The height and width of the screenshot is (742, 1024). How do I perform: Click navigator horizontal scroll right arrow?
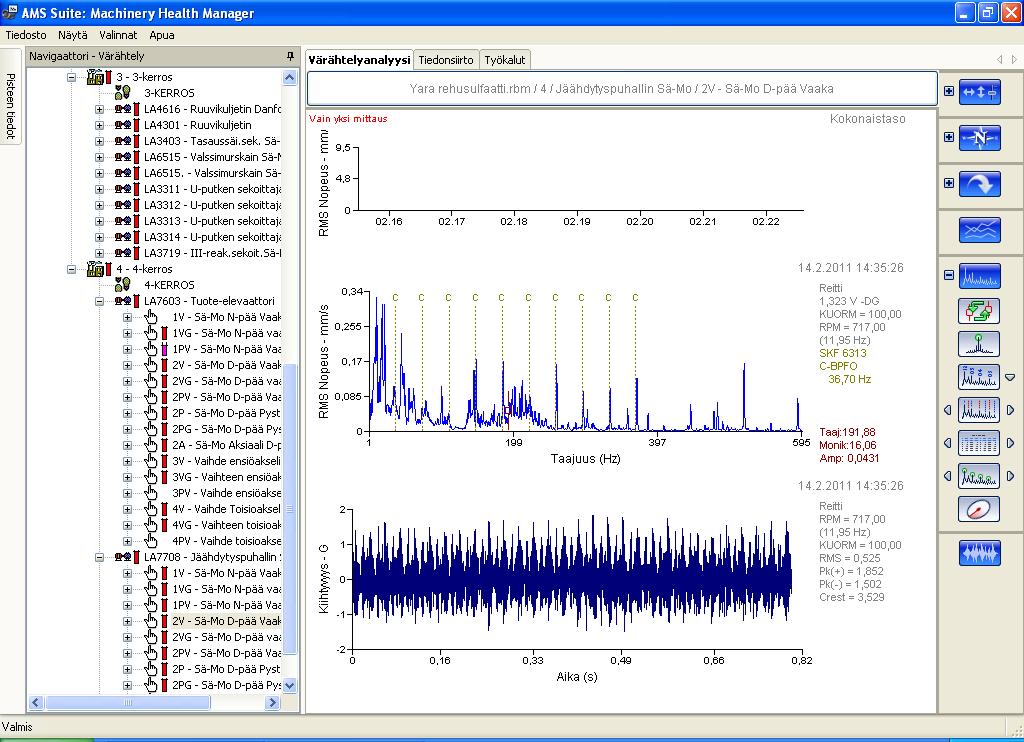273,703
